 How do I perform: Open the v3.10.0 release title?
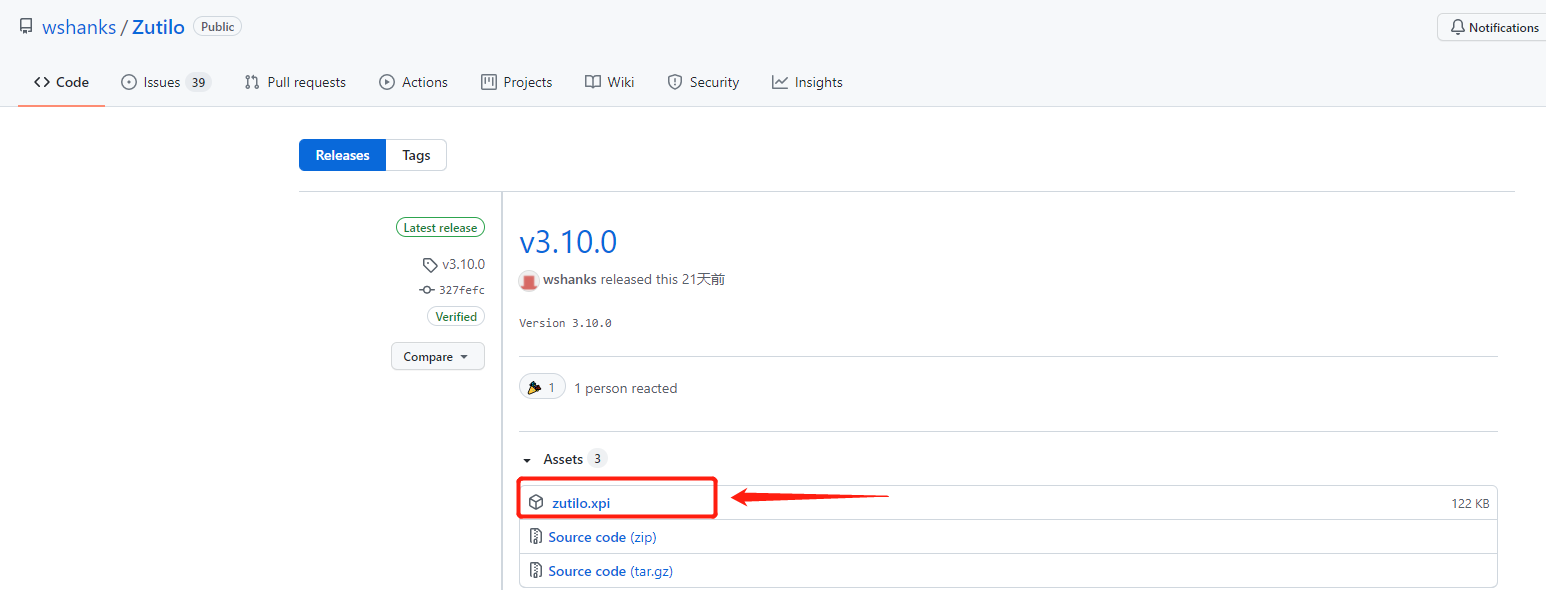point(568,242)
